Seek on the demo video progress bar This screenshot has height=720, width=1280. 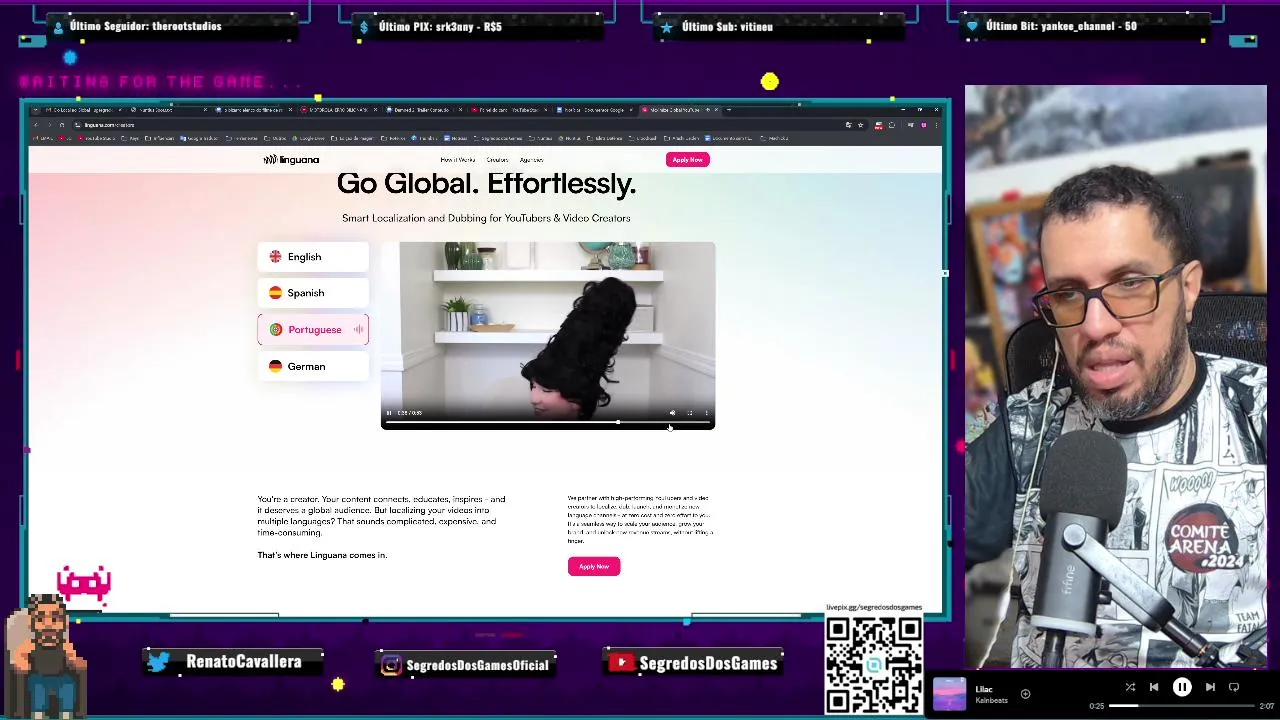[x=548, y=423]
